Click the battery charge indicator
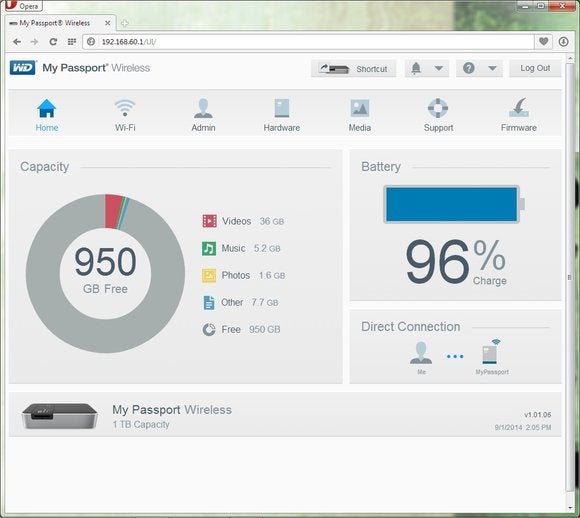The height and width of the screenshot is (518, 580). click(454, 204)
